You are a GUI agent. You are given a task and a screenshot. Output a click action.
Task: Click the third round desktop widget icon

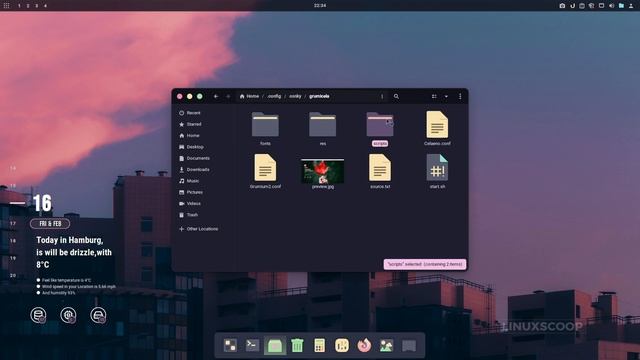click(x=98, y=315)
